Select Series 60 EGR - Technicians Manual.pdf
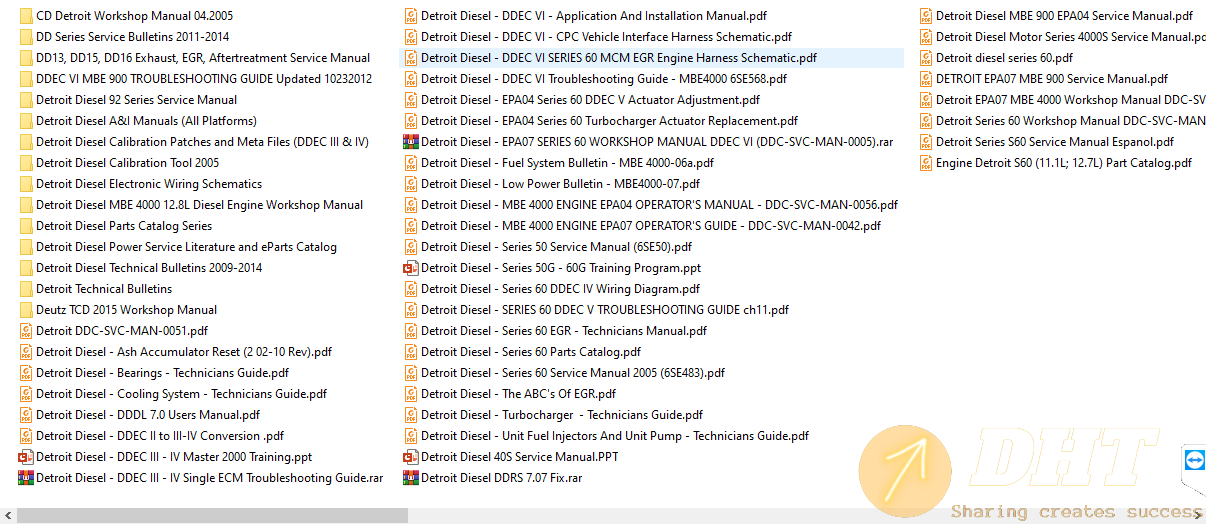The height and width of the screenshot is (524, 1206). pos(564,331)
